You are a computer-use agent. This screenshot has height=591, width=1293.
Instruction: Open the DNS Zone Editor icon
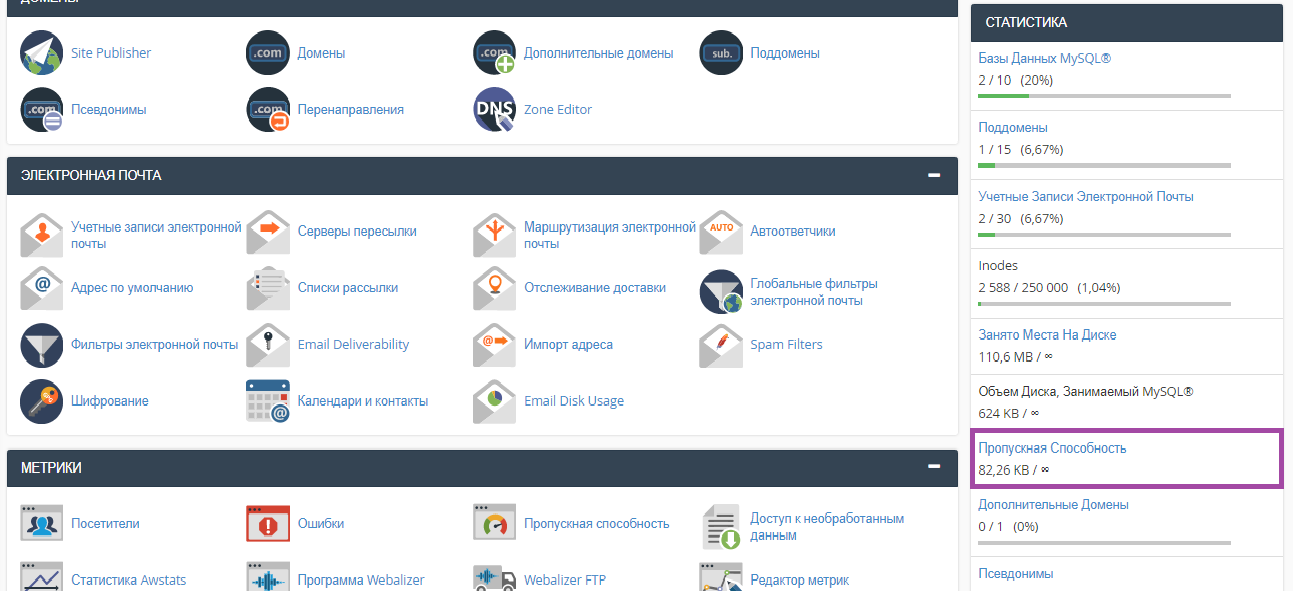(495, 110)
